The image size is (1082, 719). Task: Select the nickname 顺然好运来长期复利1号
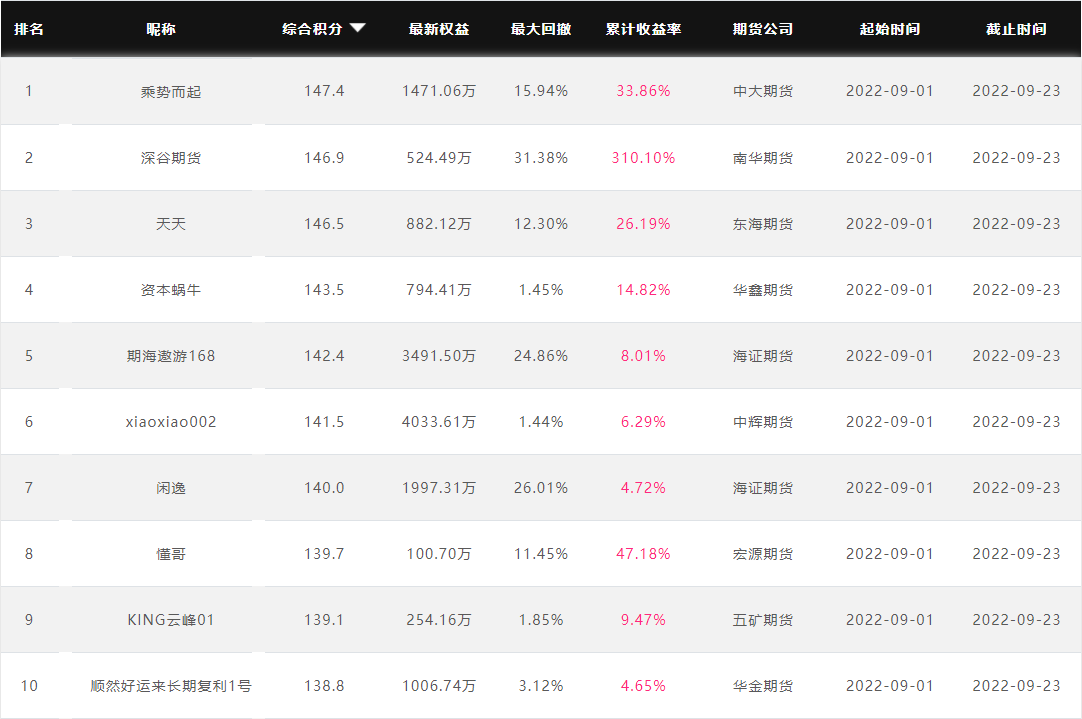tap(170, 686)
